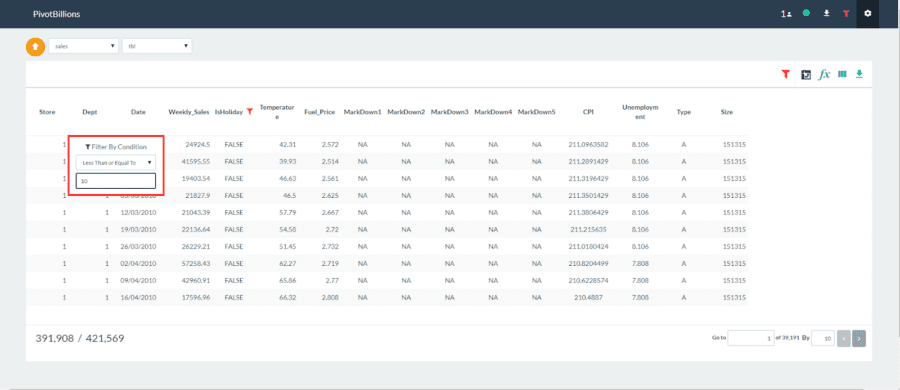Click the Weekly_Sales column header
Screen dimensions: 900x390
point(189,112)
